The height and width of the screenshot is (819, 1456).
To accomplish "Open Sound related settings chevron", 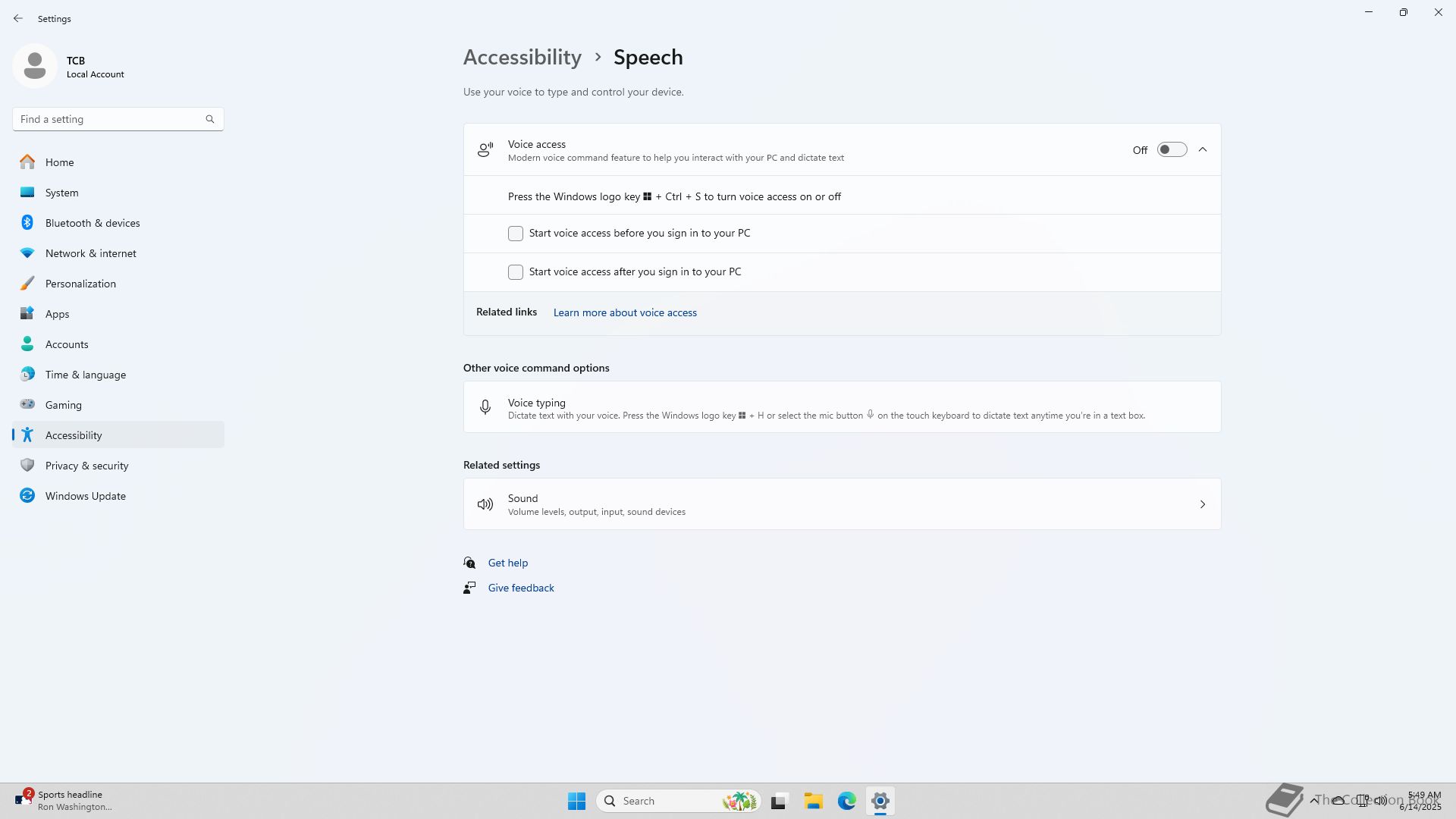I will (1203, 504).
